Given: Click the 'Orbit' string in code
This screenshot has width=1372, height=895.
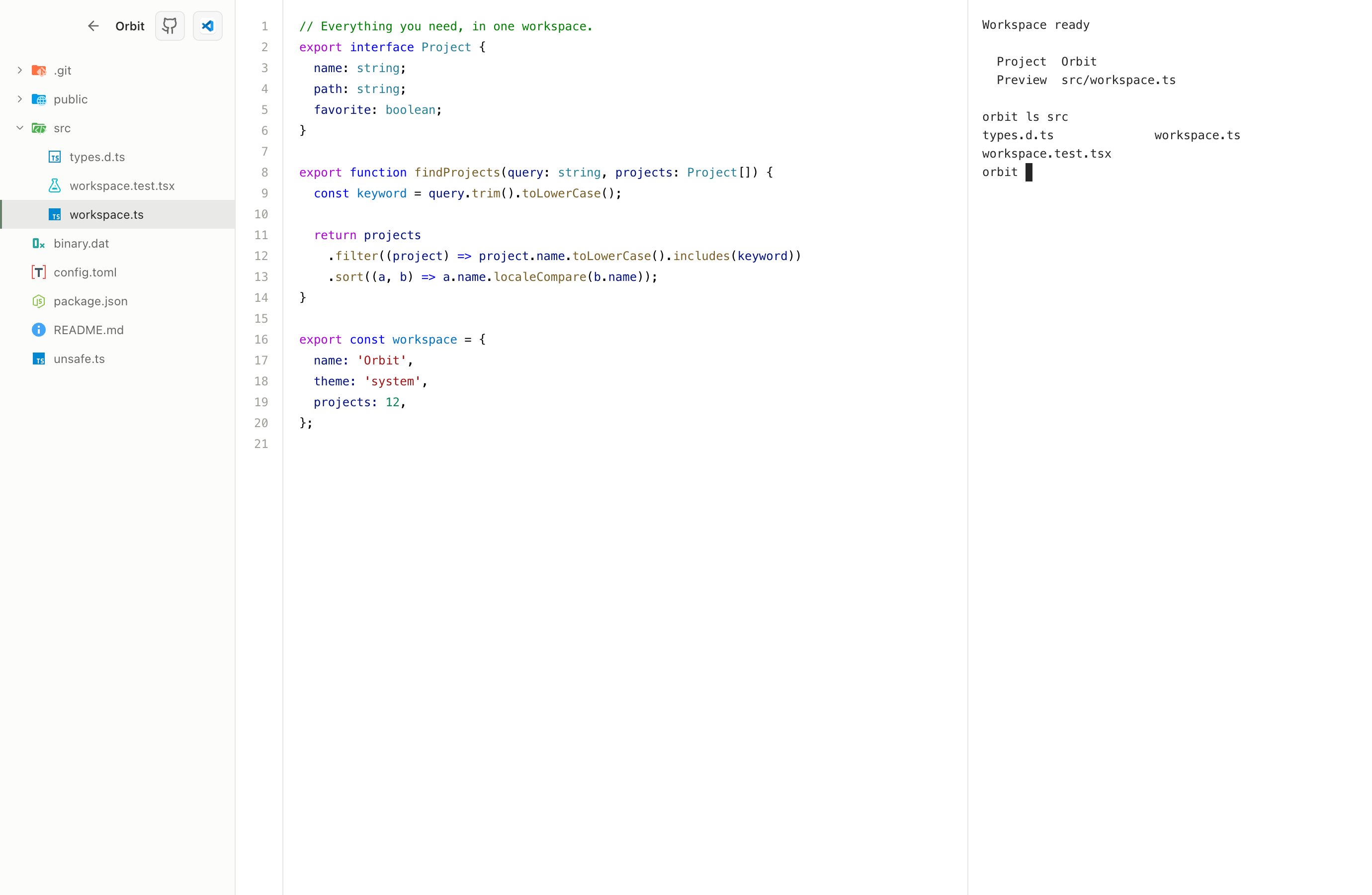Looking at the screenshot, I should 382,360.
